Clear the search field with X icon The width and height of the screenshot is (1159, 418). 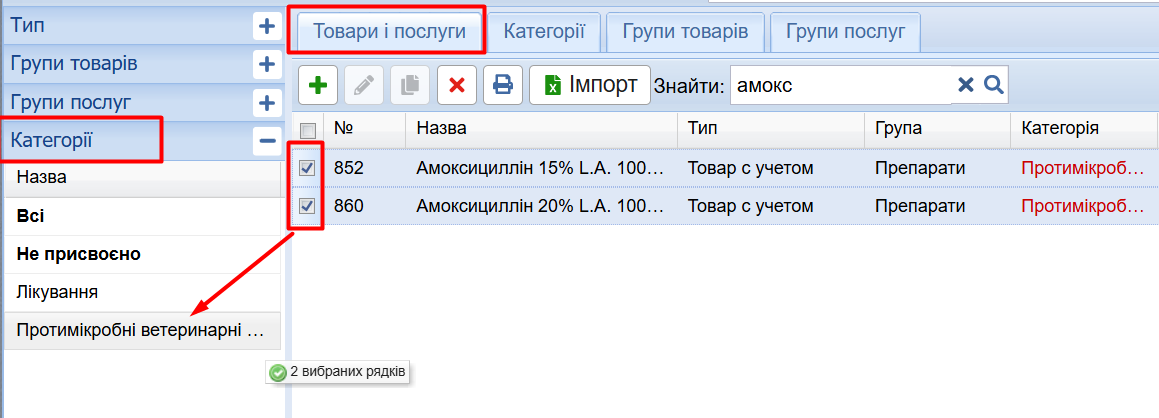pos(965,85)
